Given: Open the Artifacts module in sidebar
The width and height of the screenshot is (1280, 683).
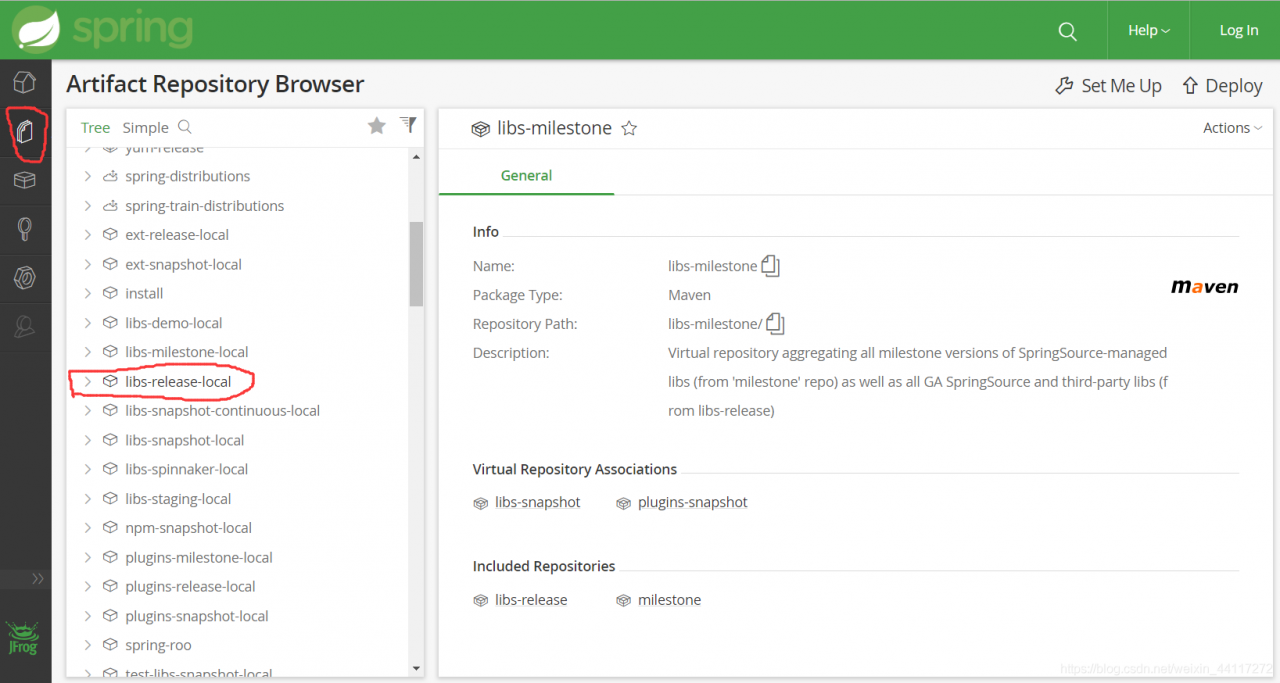Looking at the screenshot, I should tap(25, 131).
